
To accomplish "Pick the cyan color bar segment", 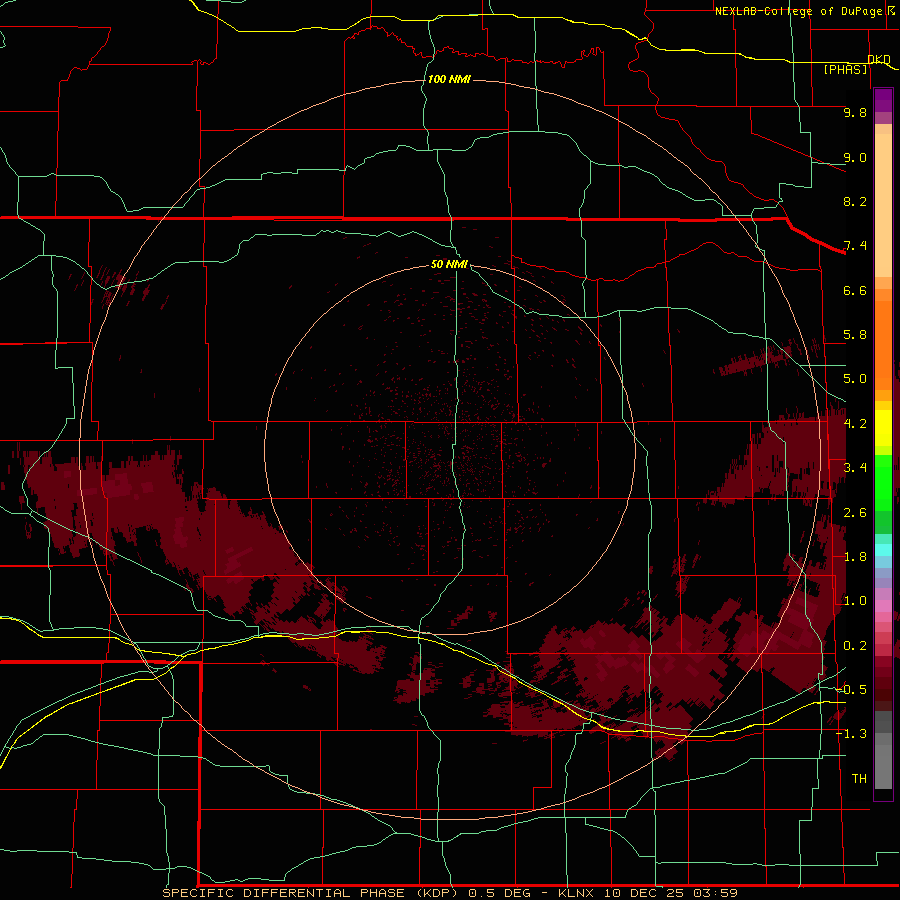I will click(x=883, y=550).
